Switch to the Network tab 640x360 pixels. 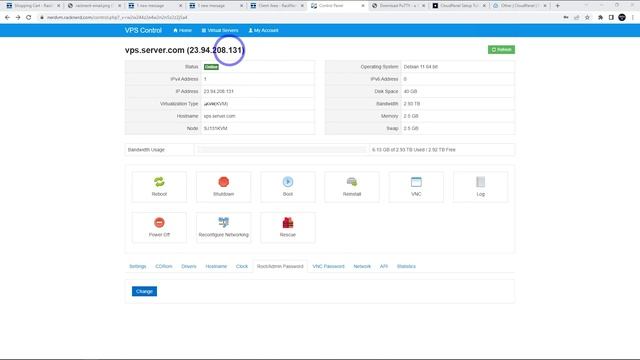tap(362, 266)
